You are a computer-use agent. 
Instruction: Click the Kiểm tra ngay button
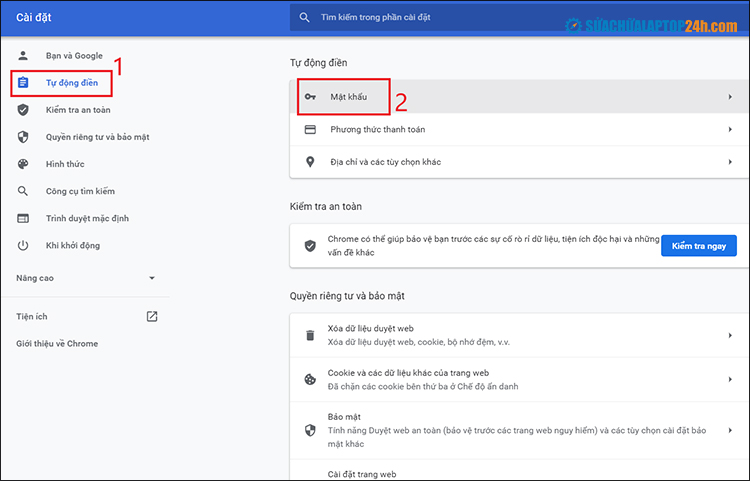(699, 246)
